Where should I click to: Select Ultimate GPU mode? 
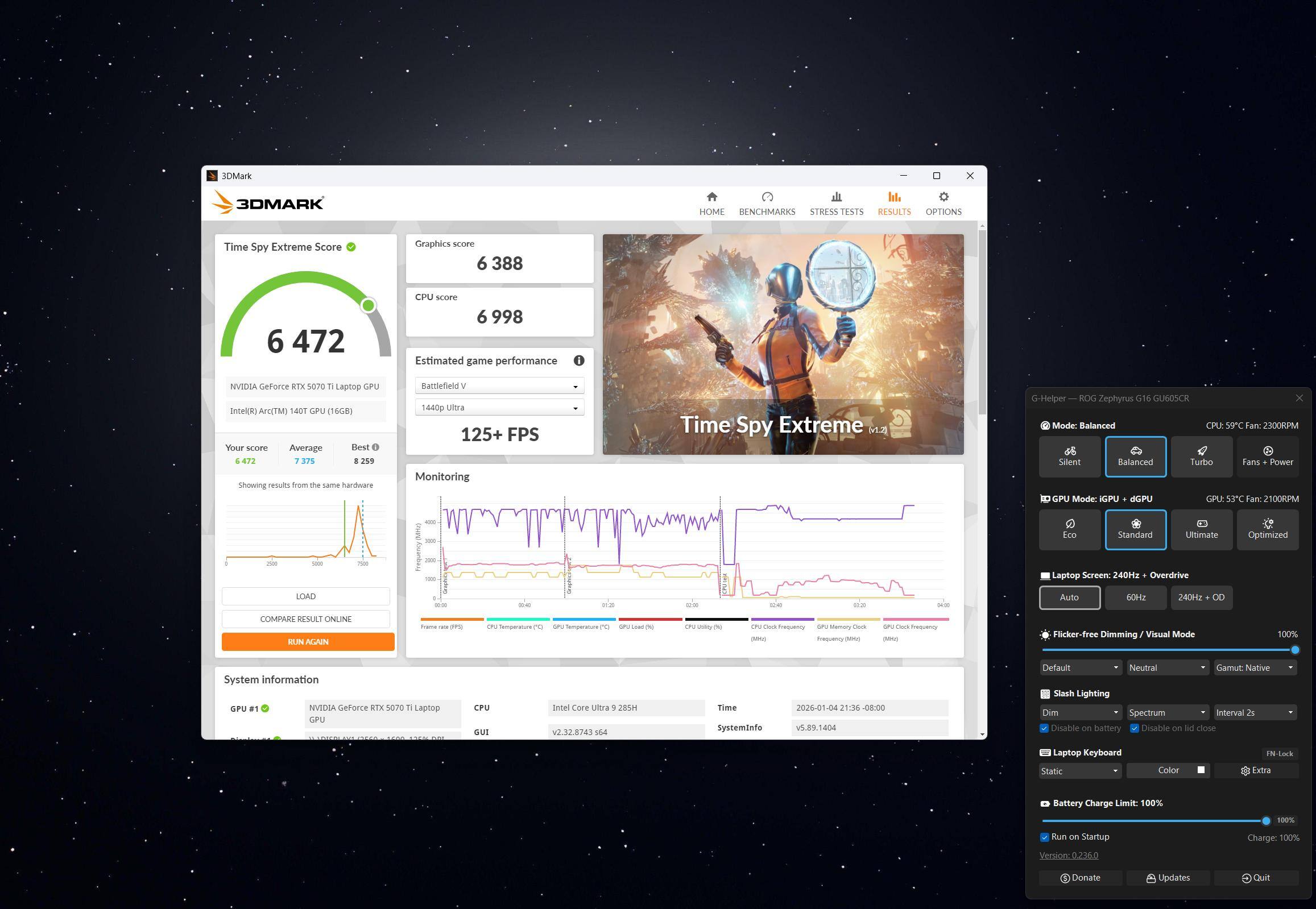[1201, 529]
